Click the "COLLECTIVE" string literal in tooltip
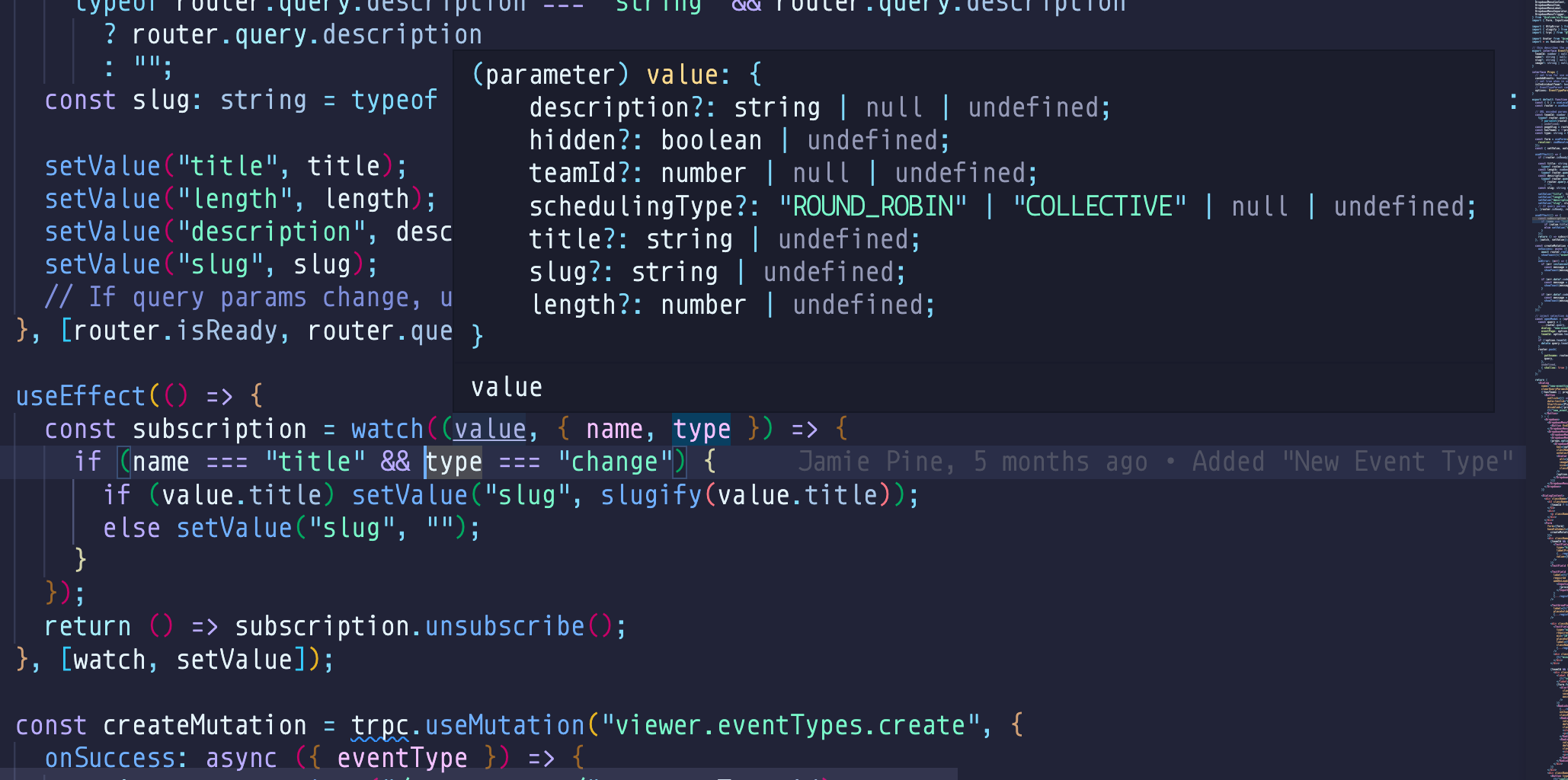This screenshot has height=780, width=1568. click(1100, 205)
